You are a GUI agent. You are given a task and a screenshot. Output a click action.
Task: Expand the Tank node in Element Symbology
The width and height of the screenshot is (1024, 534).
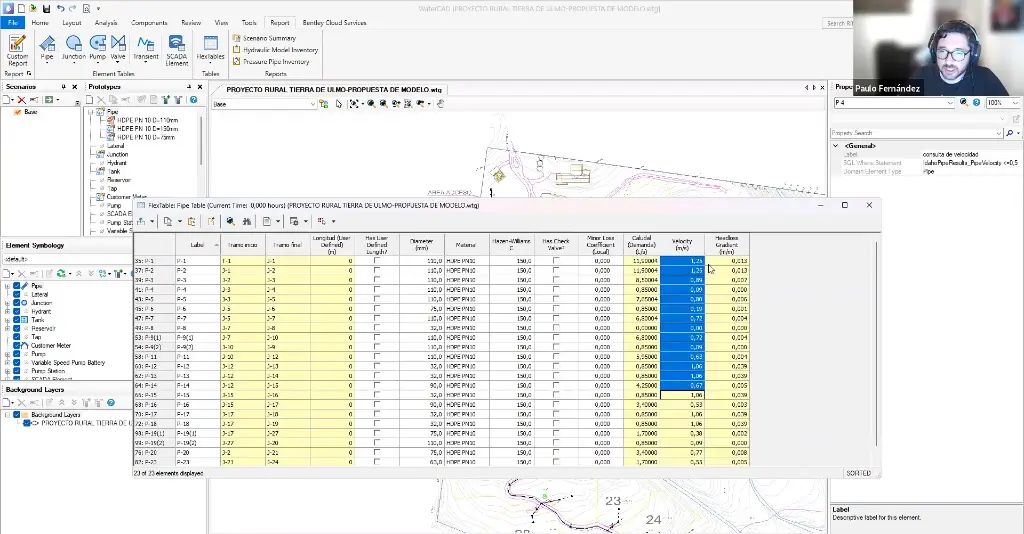coord(7,320)
